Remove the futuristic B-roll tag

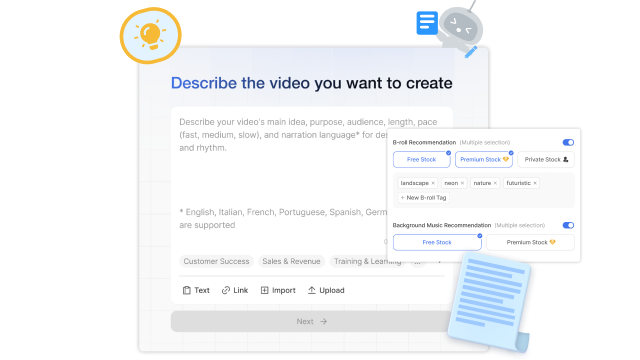(535, 183)
